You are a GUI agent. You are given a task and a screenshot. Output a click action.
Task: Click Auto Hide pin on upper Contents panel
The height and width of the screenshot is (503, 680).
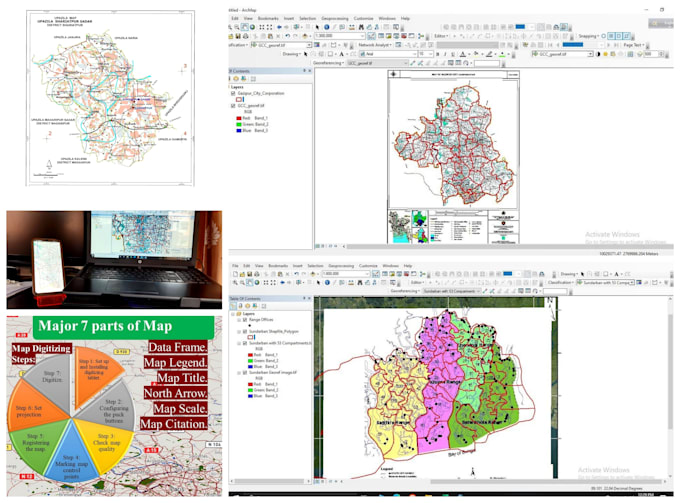304,71
